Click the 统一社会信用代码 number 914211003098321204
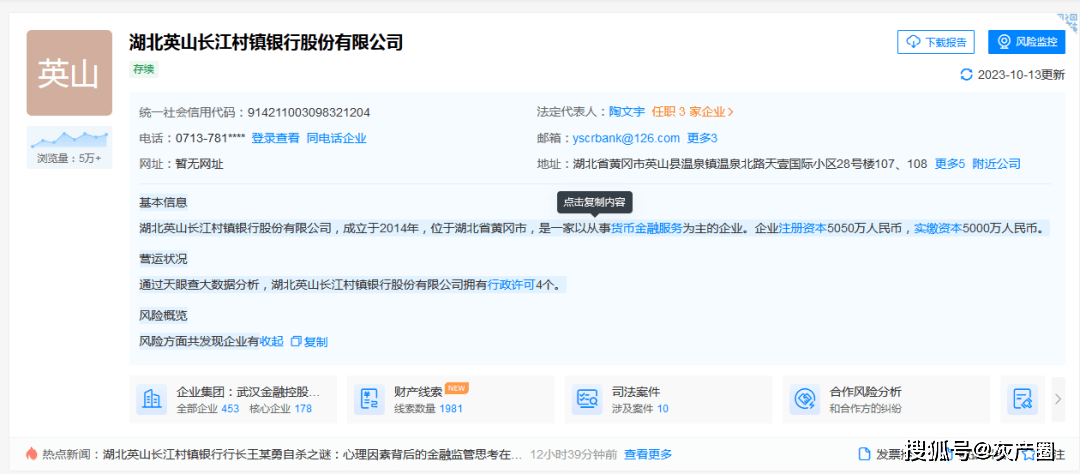 308,112
